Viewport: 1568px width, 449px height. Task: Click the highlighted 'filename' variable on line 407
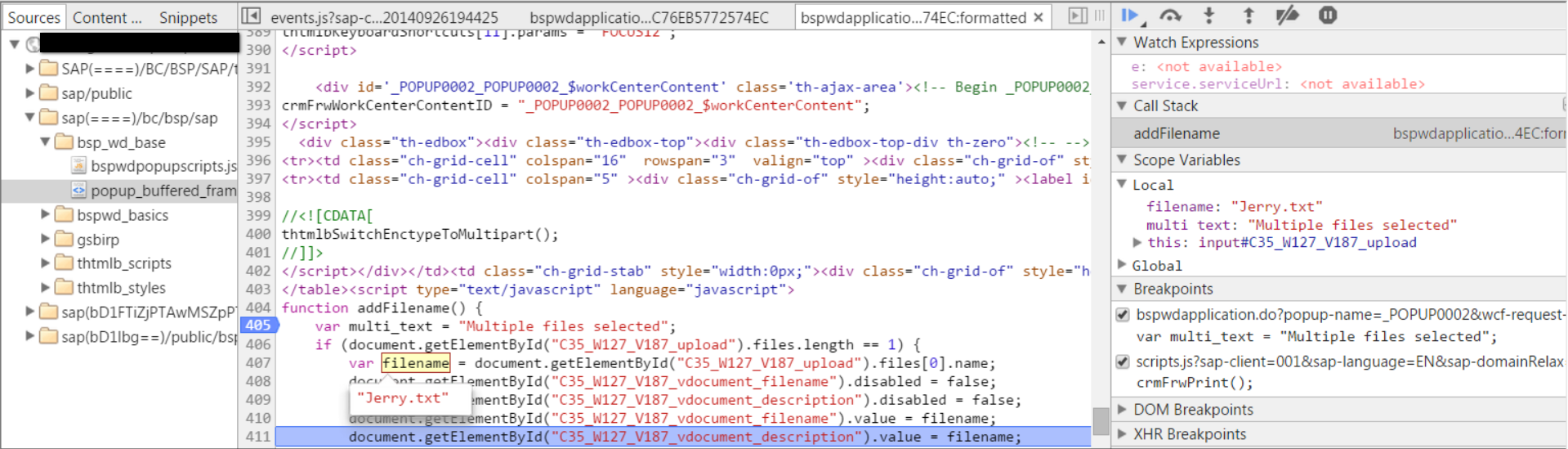[416, 363]
